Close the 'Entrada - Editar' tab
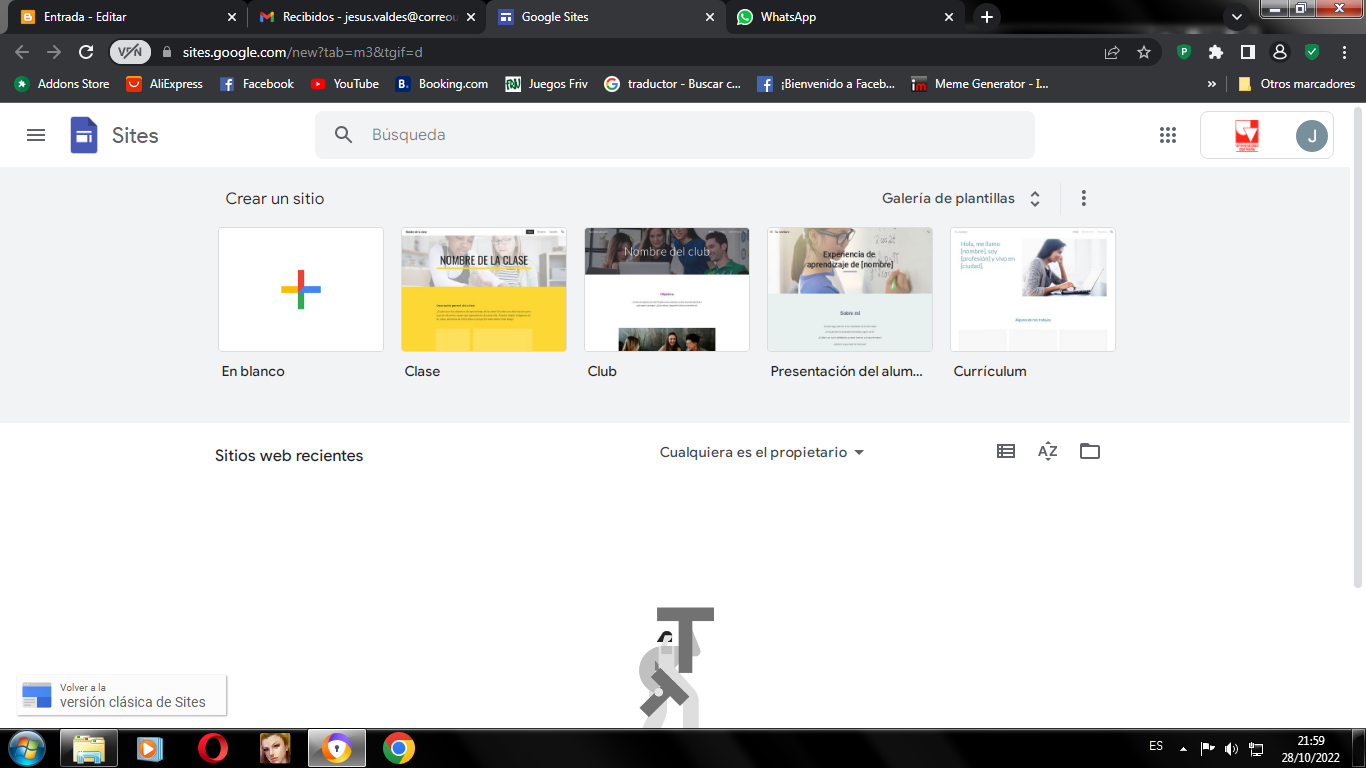Viewport: 1366px width, 768px height. 232,17
